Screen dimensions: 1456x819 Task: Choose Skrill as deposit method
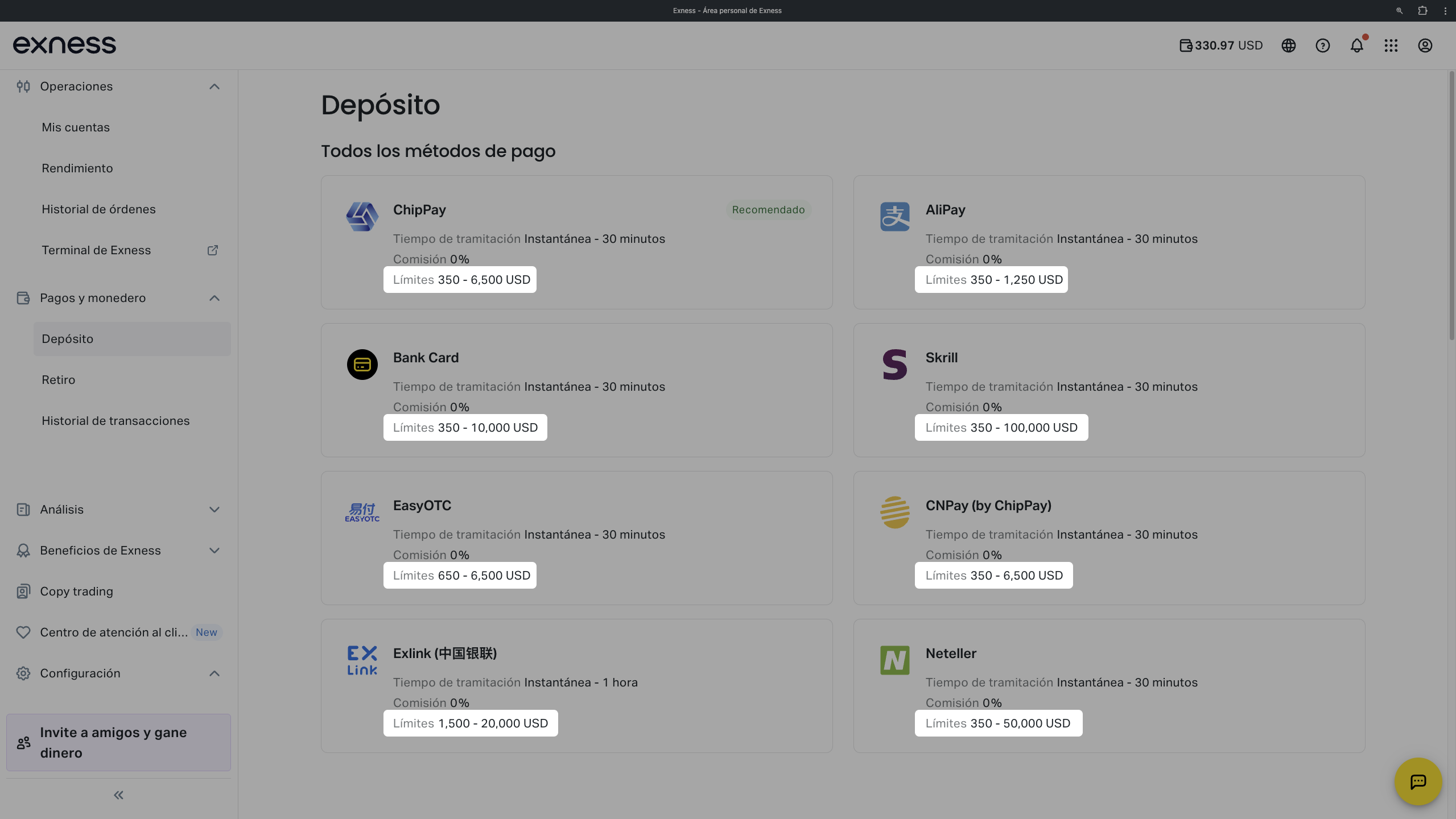[1109, 390]
